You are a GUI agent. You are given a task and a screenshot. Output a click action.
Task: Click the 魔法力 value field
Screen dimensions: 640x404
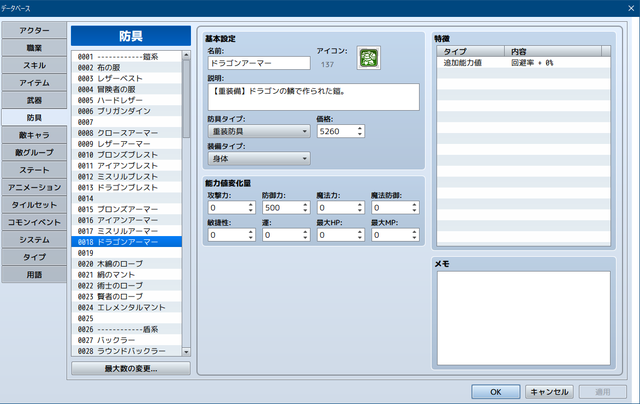click(337, 208)
